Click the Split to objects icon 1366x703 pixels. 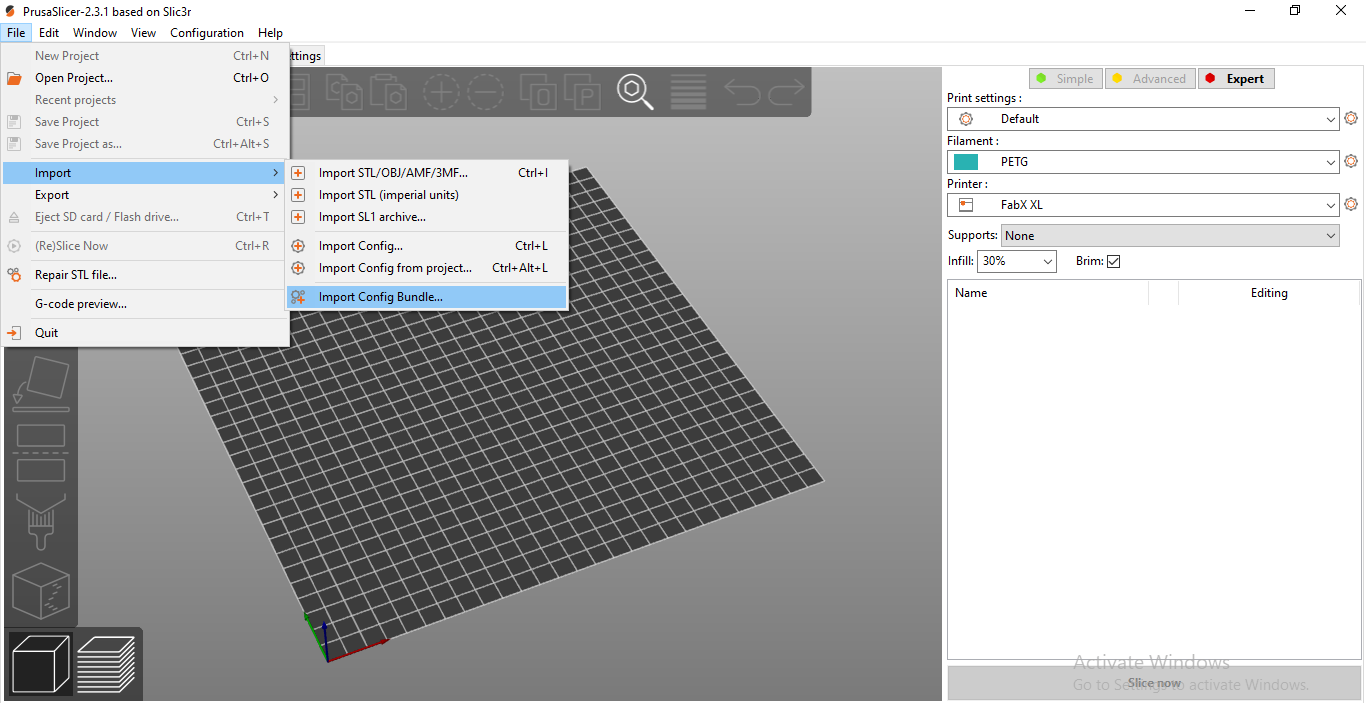tap(538, 92)
